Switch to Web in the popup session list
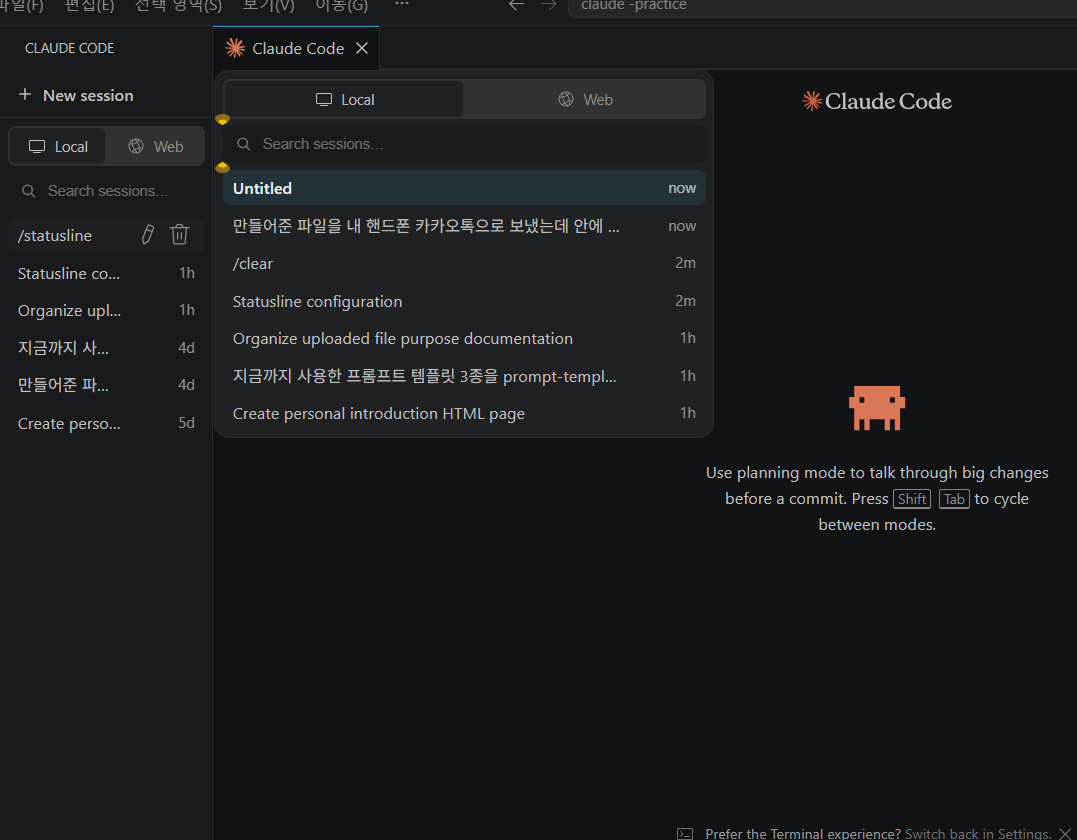Screen dimensions: 1077x840 coord(585,100)
